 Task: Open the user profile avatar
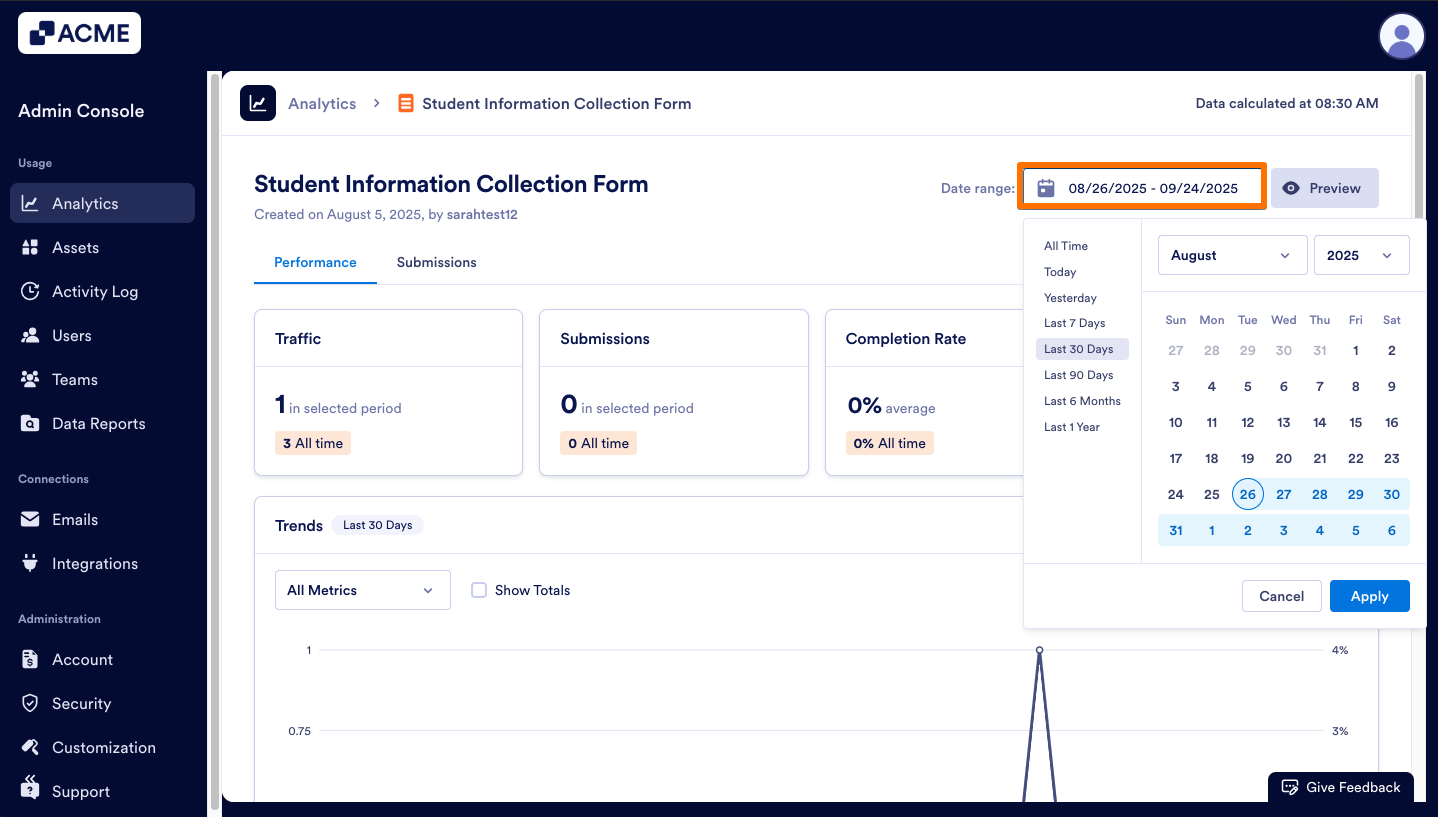pyautogui.click(x=1401, y=36)
